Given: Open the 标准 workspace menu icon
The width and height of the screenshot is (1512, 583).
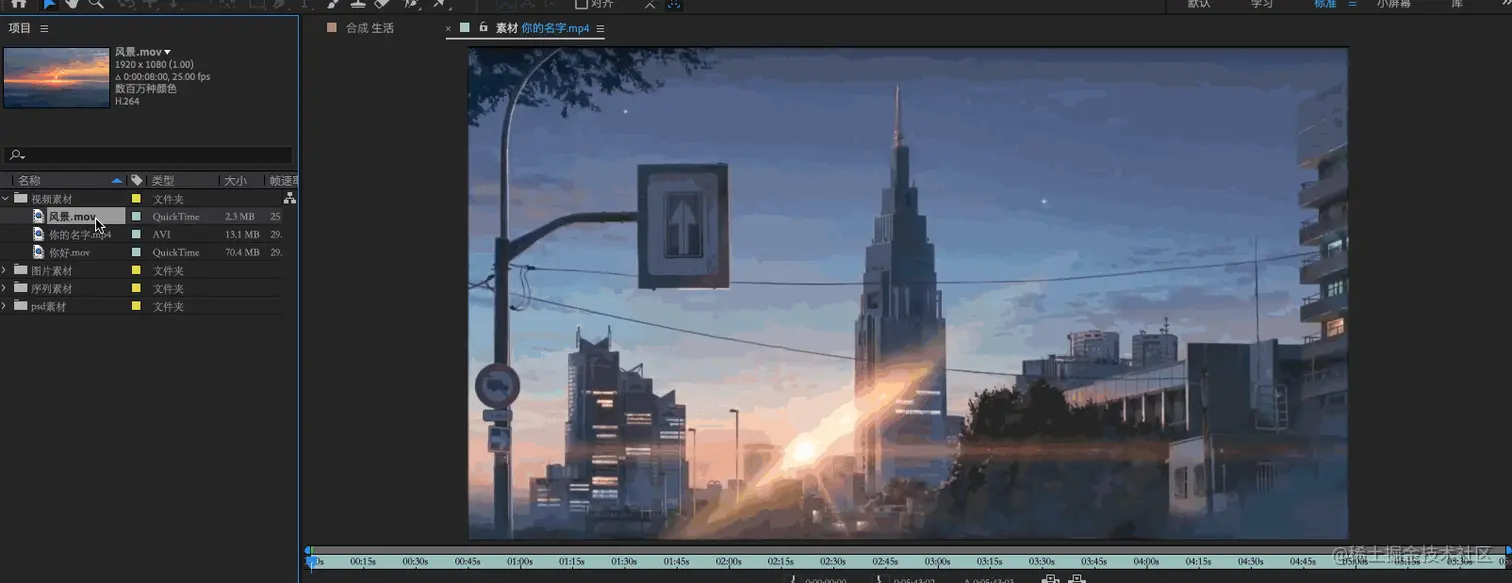Looking at the screenshot, I should tap(1352, 4).
